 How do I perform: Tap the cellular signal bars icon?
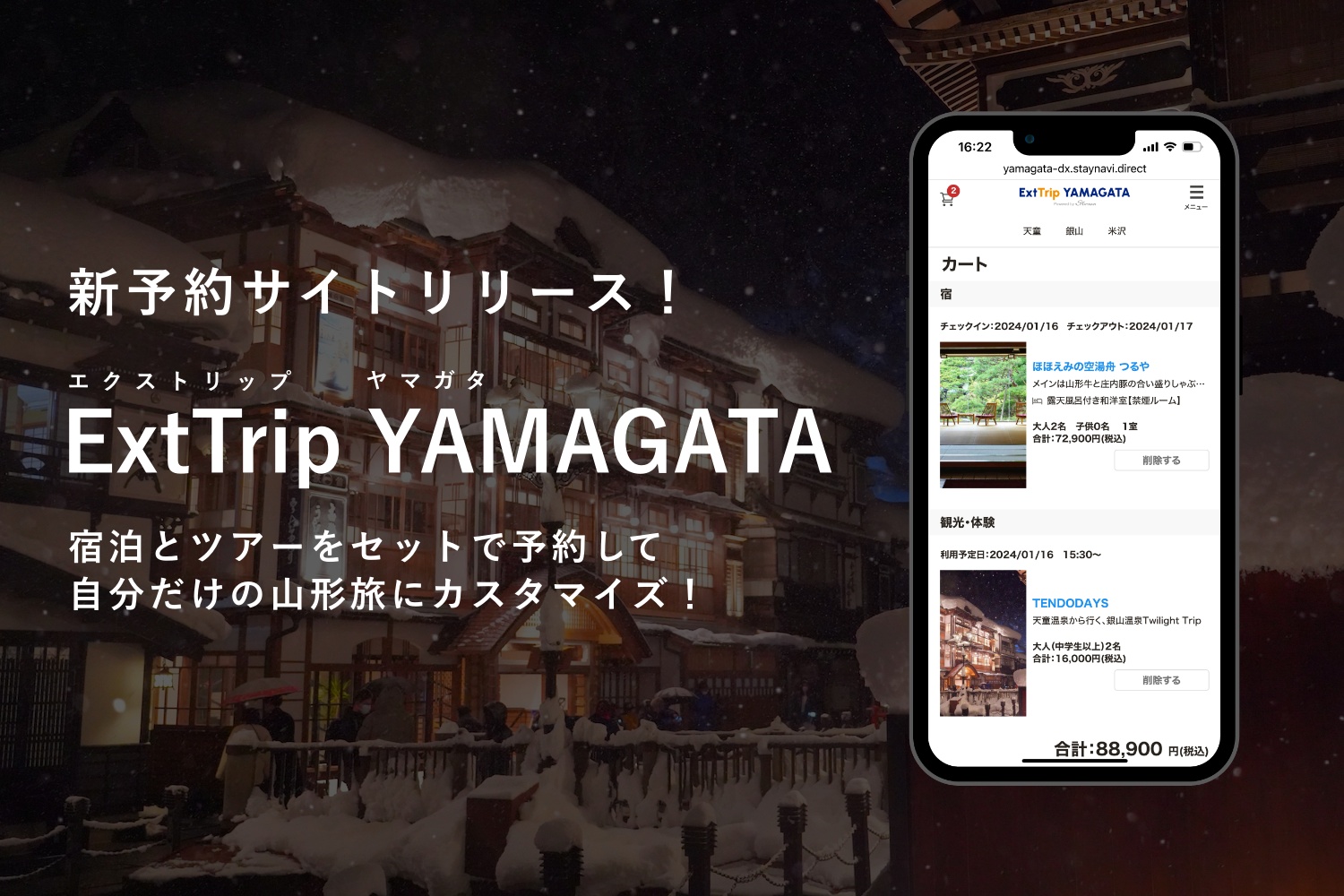point(1150,147)
